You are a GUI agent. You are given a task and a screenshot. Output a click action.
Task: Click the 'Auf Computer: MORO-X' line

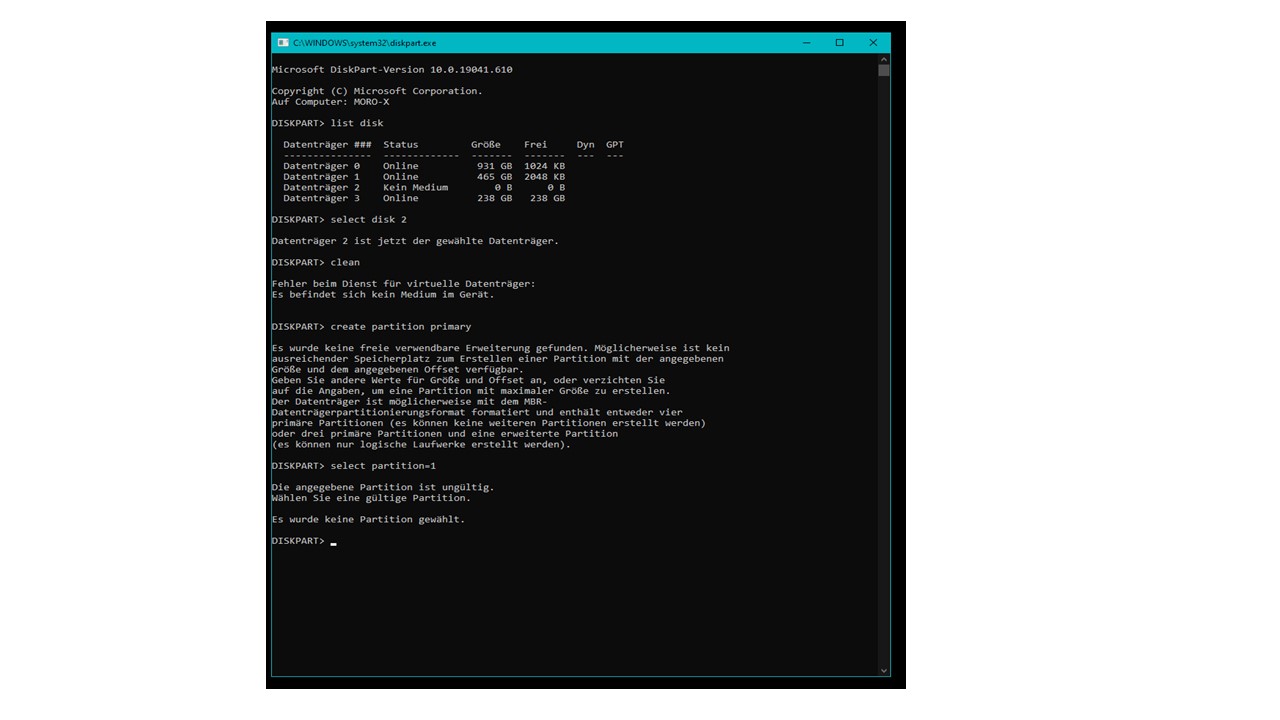(330, 102)
